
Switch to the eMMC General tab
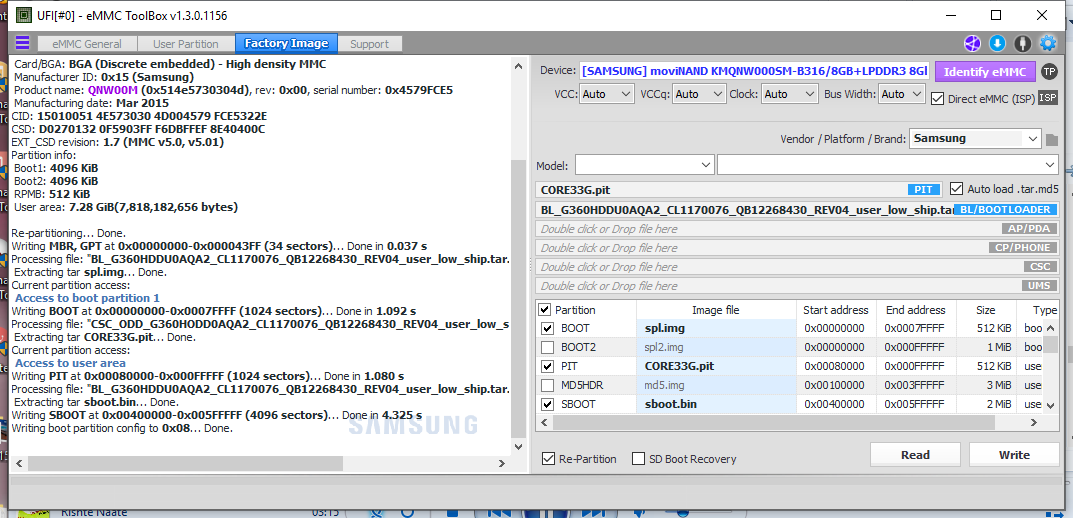[x=87, y=44]
